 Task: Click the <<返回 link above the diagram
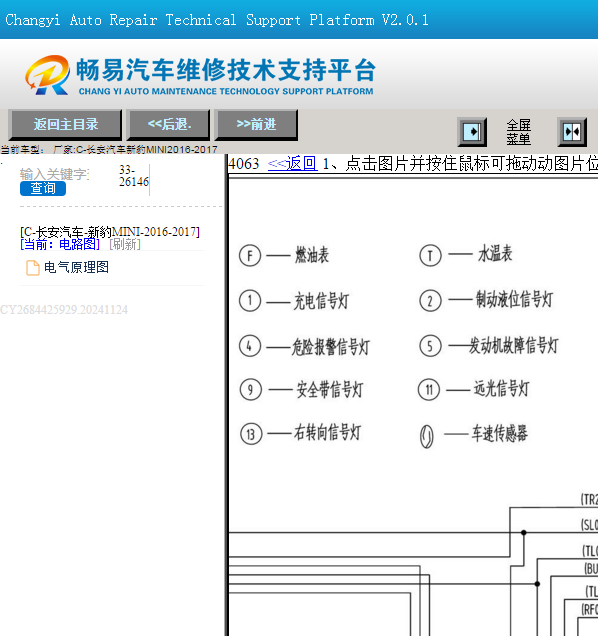pos(292,163)
